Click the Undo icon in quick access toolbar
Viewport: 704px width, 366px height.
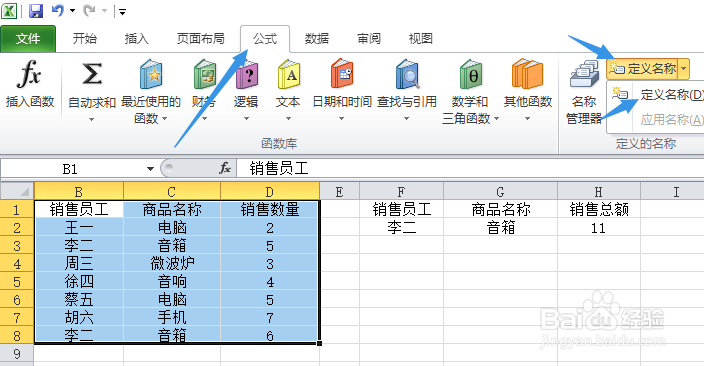pyautogui.click(x=58, y=10)
